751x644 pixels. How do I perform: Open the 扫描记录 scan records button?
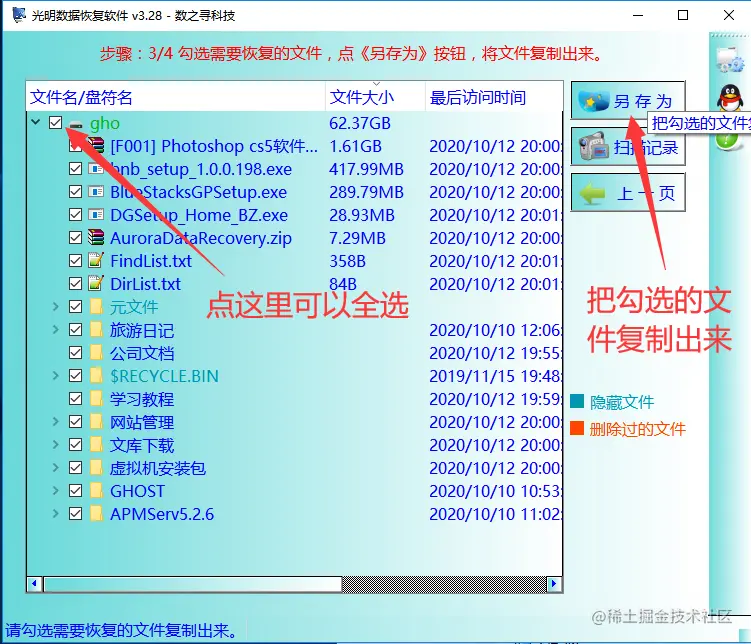point(628,147)
